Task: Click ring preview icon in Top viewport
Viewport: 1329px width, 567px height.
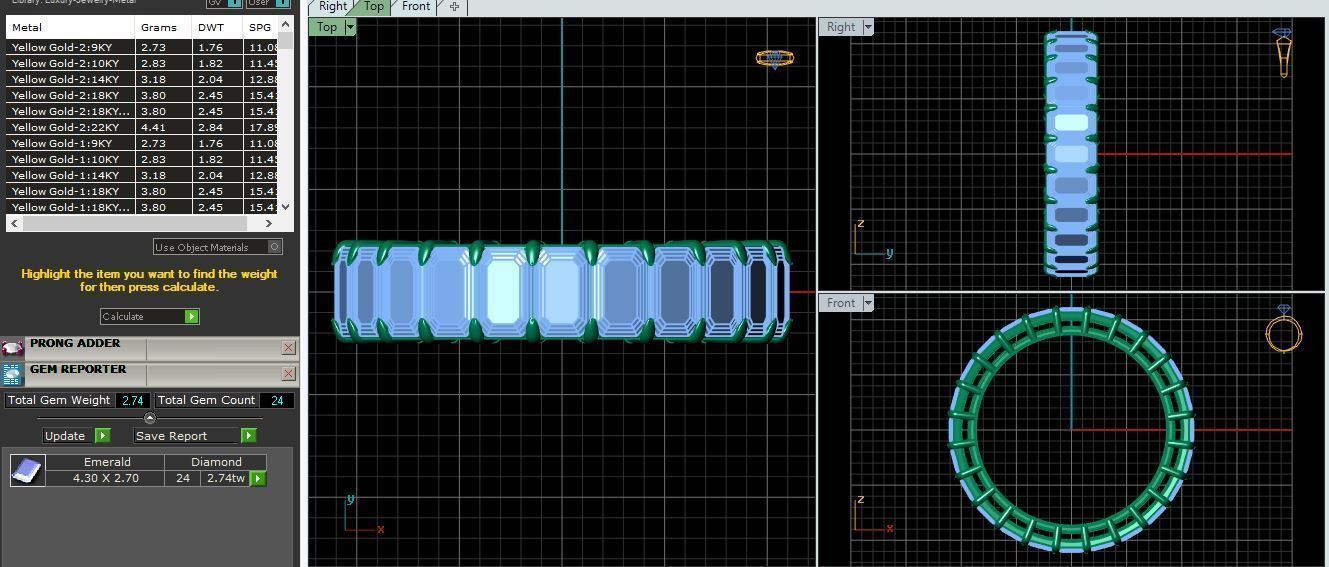Action: point(774,59)
